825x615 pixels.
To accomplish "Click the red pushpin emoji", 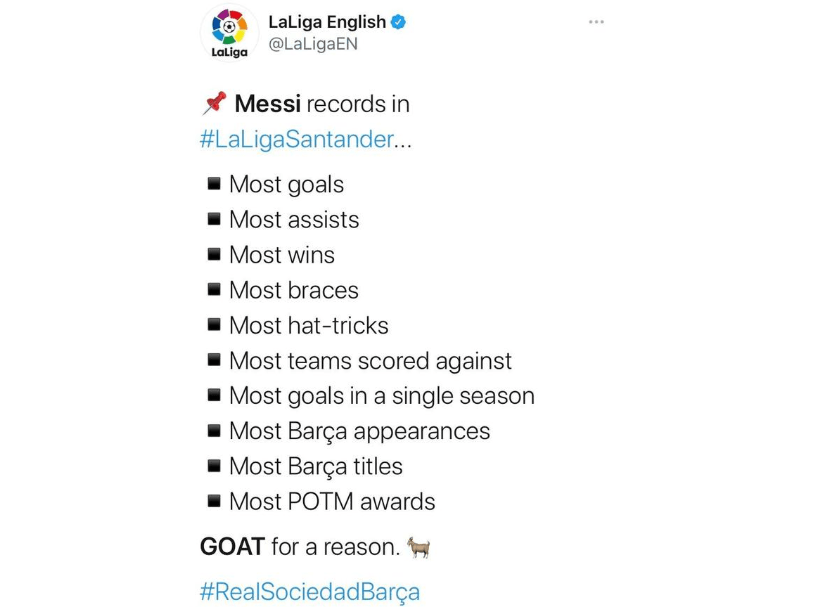I will pos(214,103).
